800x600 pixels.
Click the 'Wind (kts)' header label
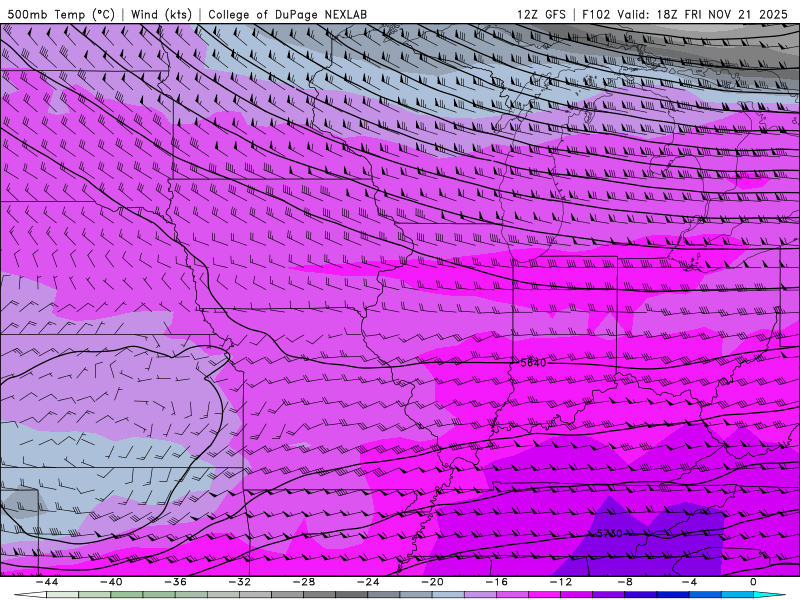pyautogui.click(x=161, y=14)
